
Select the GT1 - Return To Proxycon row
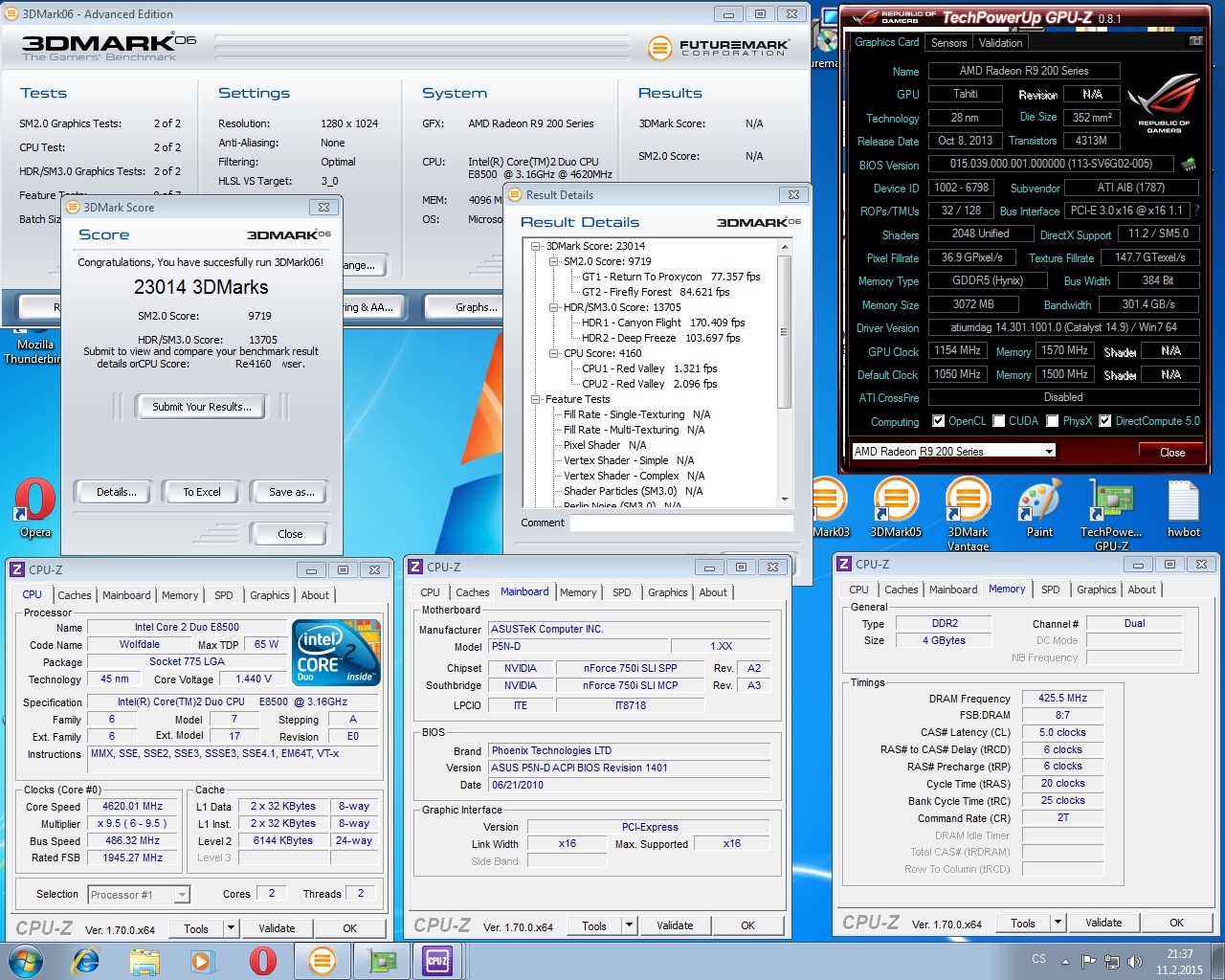tap(671, 277)
